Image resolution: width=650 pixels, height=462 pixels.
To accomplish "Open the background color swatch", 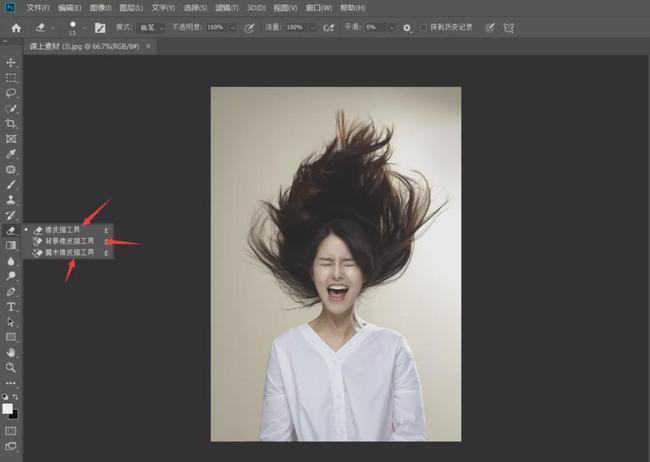I will pyautogui.click(x=15, y=415).
